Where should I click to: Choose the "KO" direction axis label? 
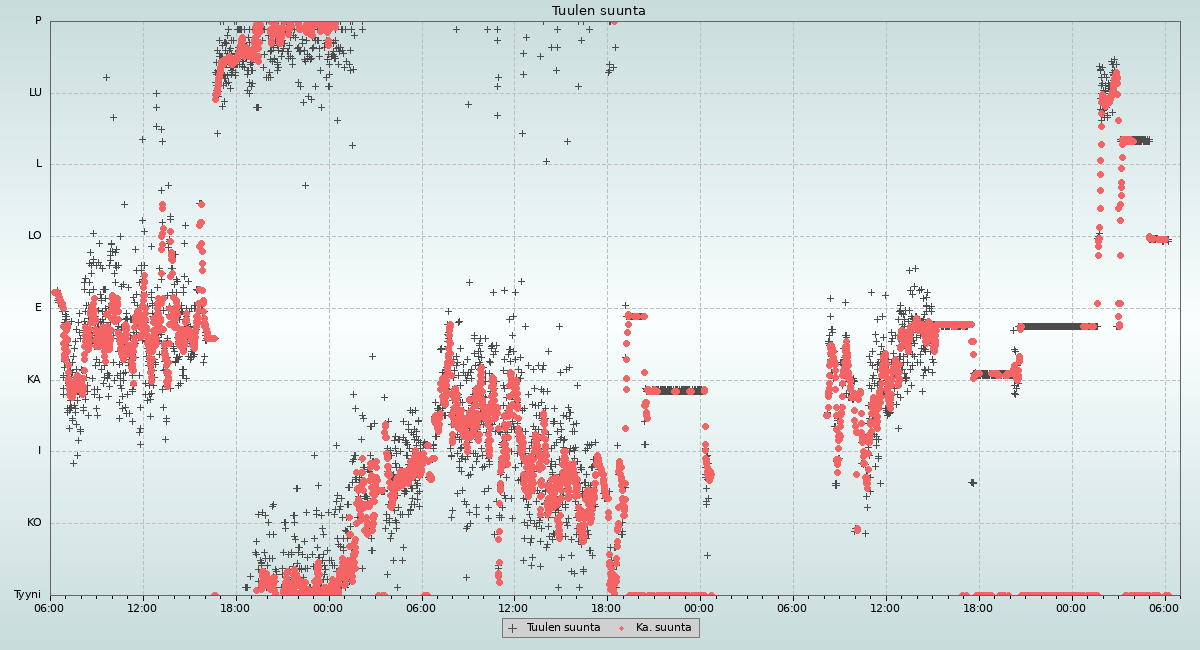point(35,523)
